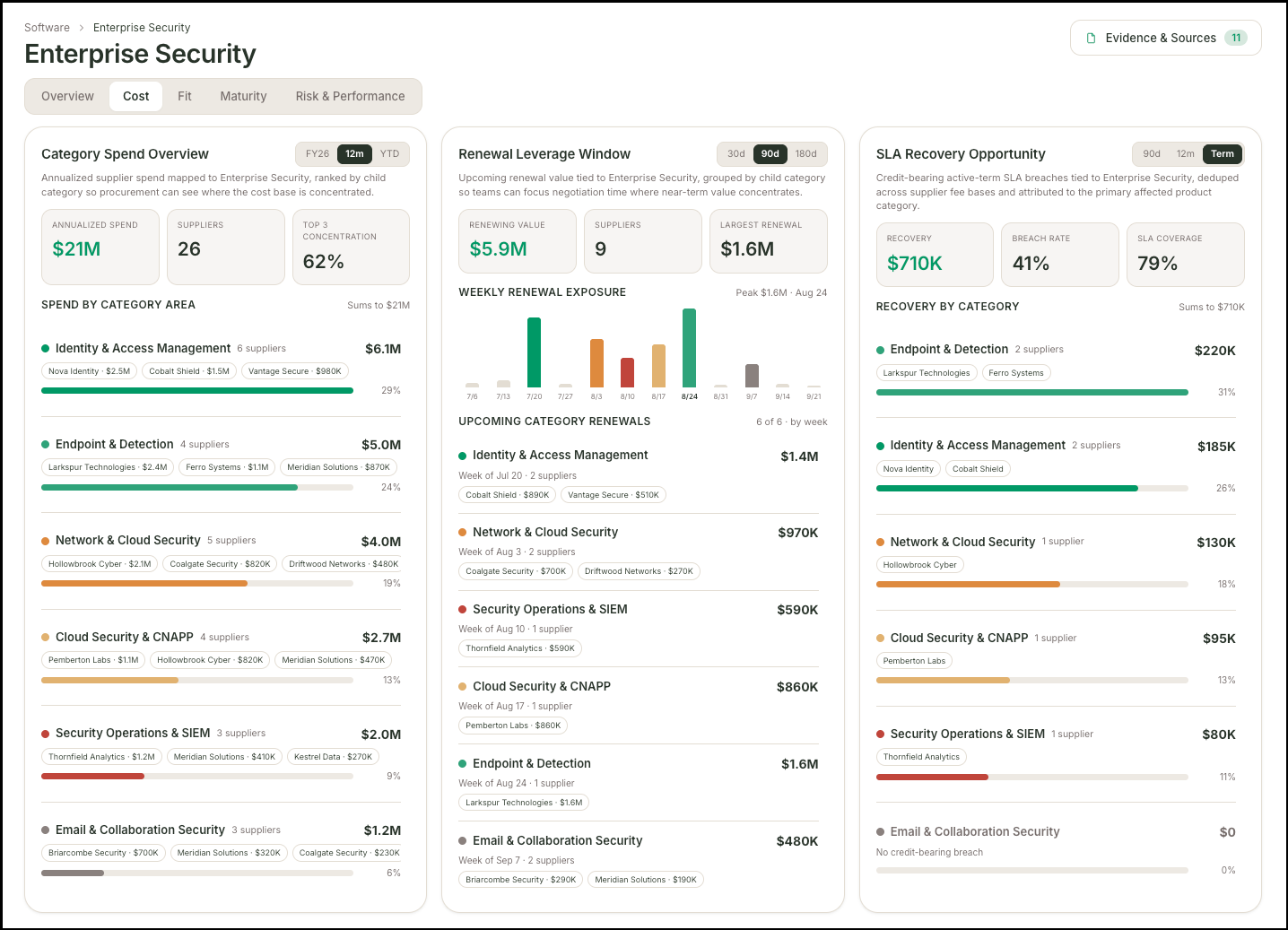Screen dimensions: 1288x930
Task: Click the 8/10 red bar in renewal chart
Action: 628,372
